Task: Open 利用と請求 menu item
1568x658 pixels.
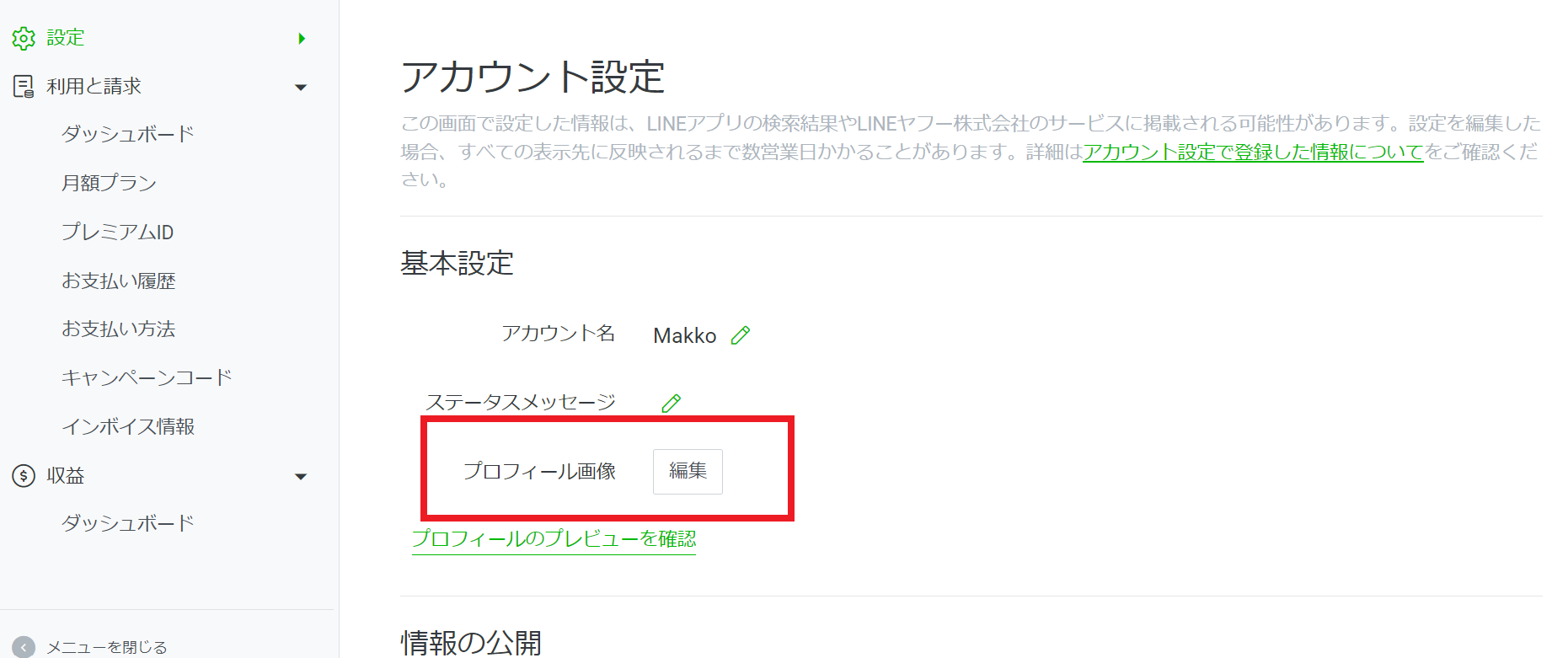Action: tap(94, 86)
